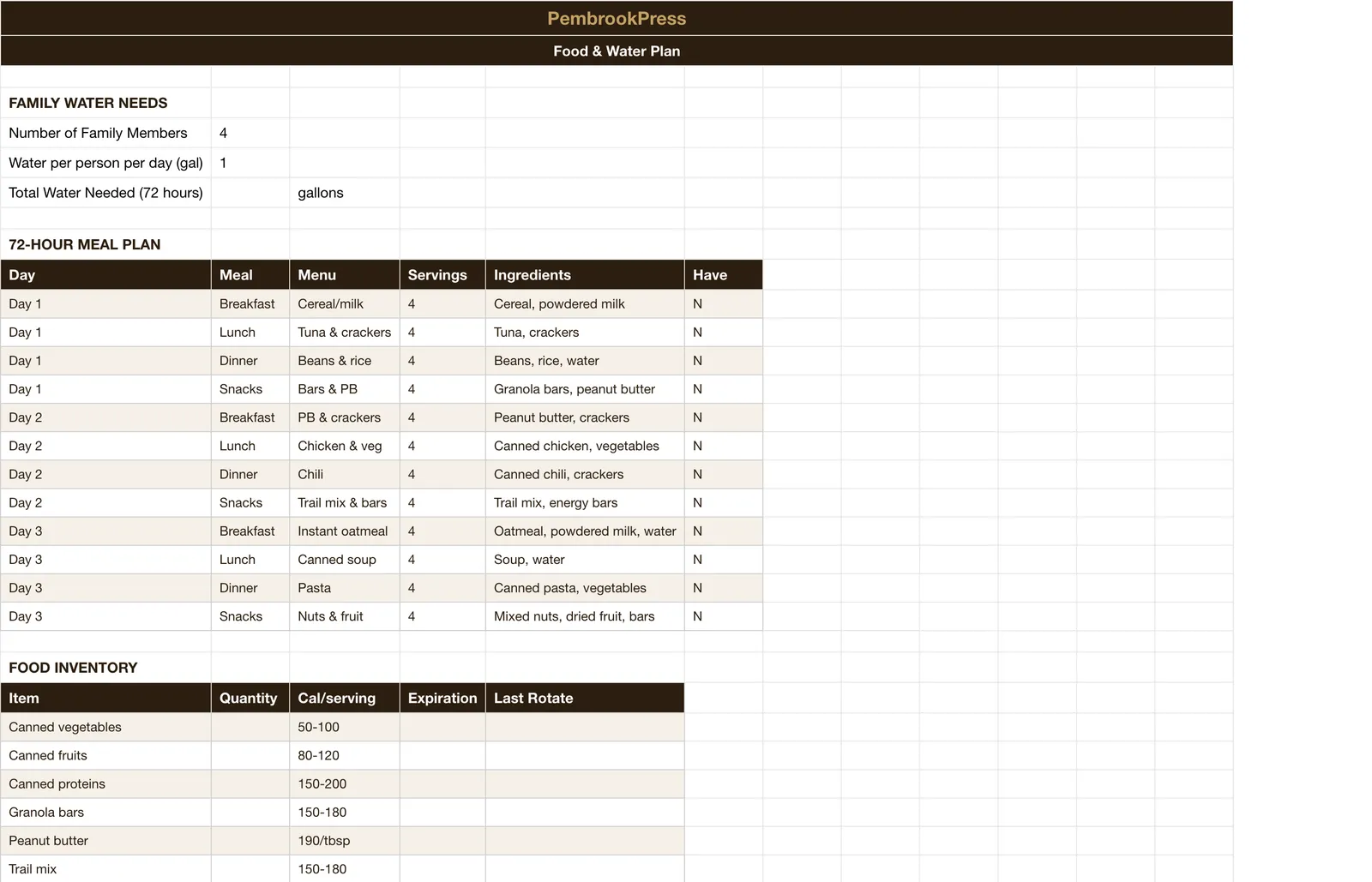
Task: Click Have value N for Nuts & fruit row
Action: pyautogui.click(x=724, y=616)
